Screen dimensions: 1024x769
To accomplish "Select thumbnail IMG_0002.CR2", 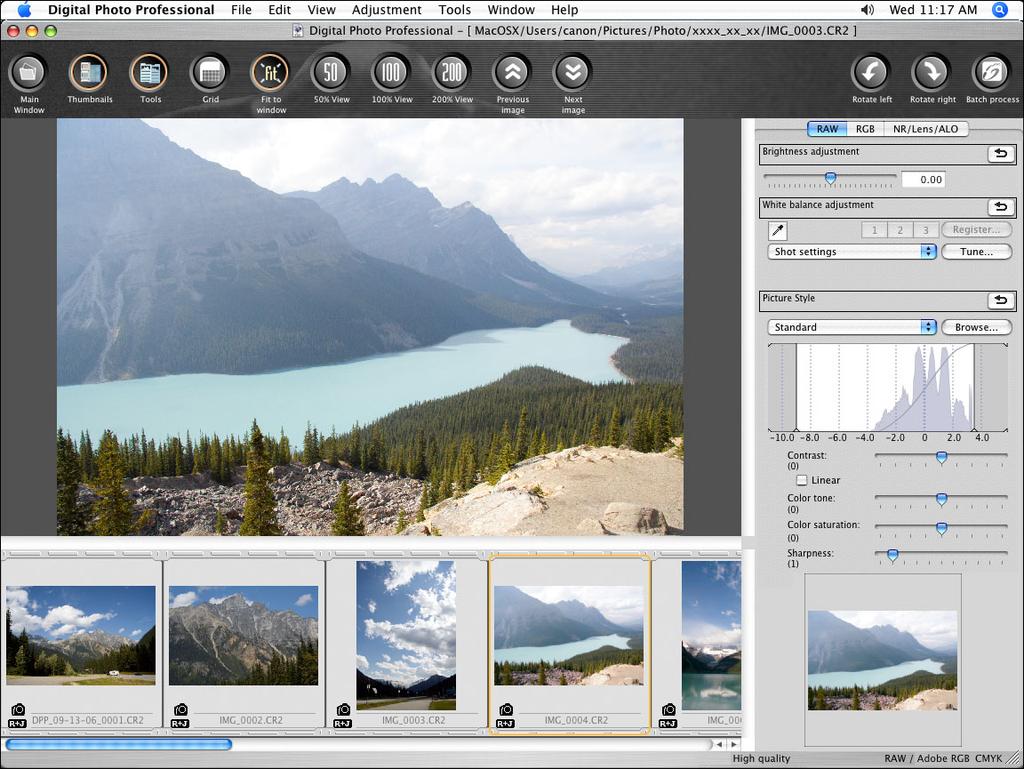I will coord(244,635).
